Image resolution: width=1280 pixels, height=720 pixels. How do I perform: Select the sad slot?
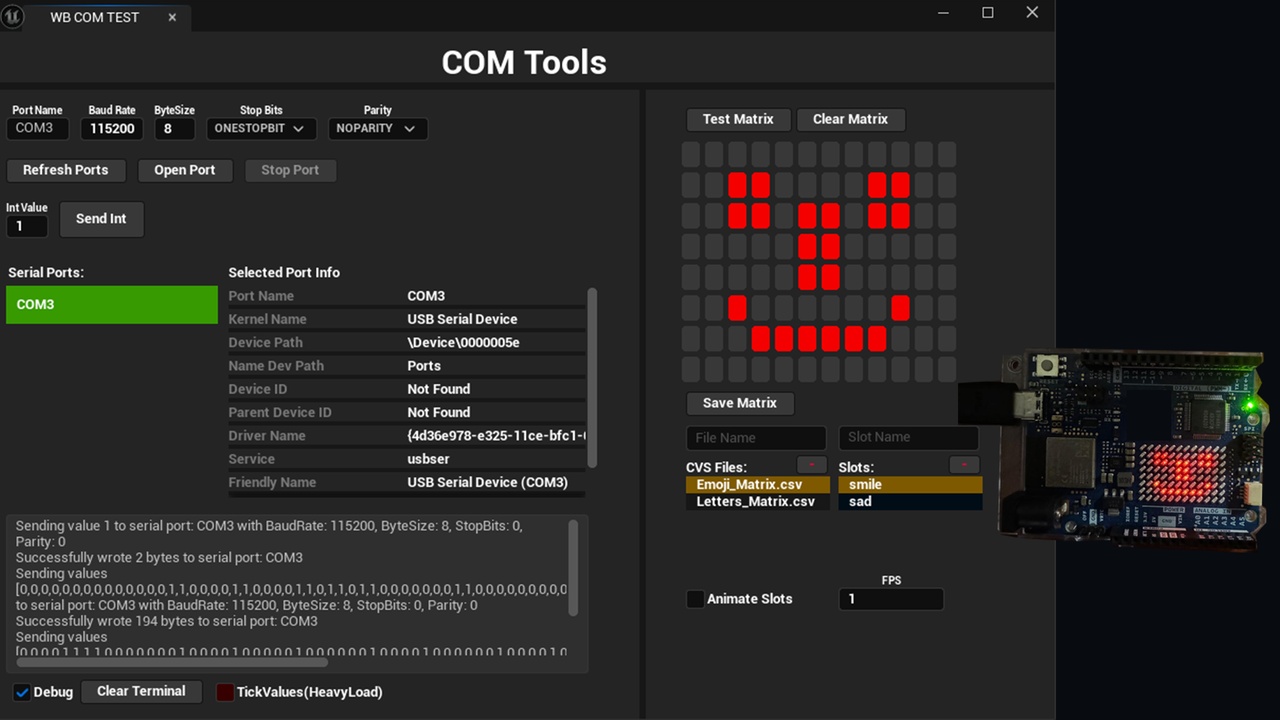coord(910,502)
